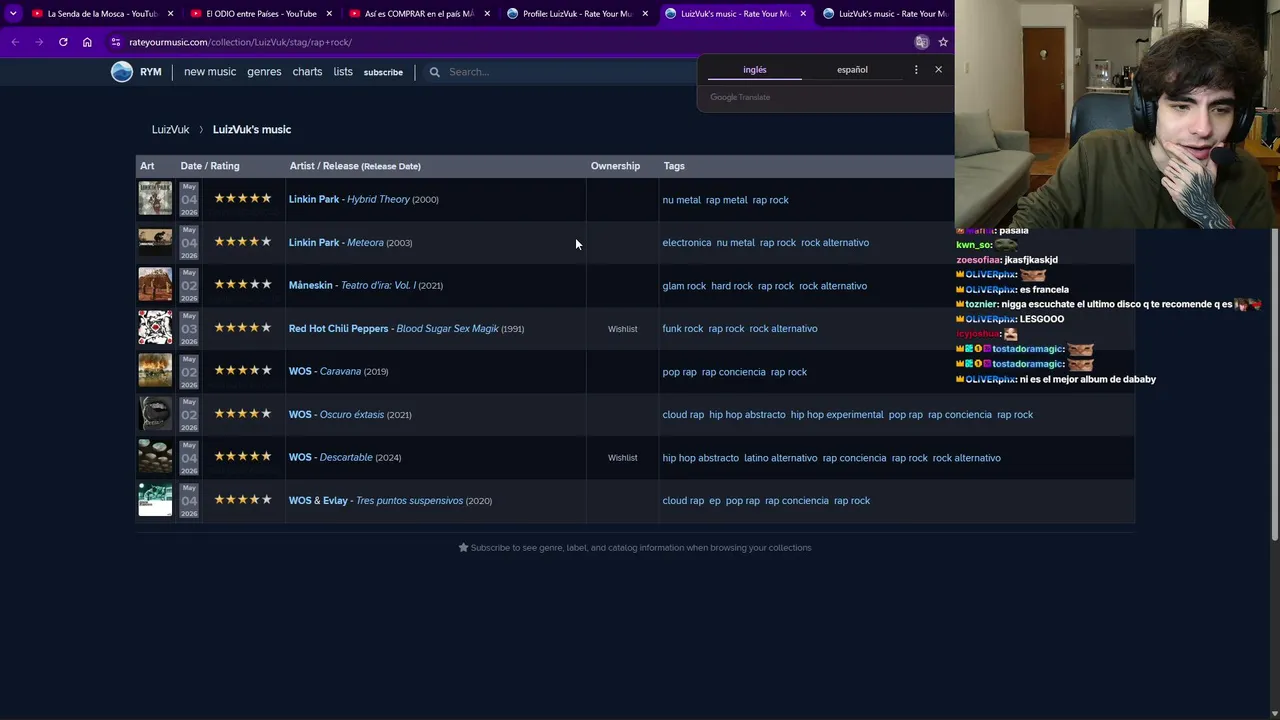The height and width of the screenshot is (720, 1280).
Task: Open Oscuro éxtasis album cover thumbnail
Action: pyautogui.click(x=155, y=414)
